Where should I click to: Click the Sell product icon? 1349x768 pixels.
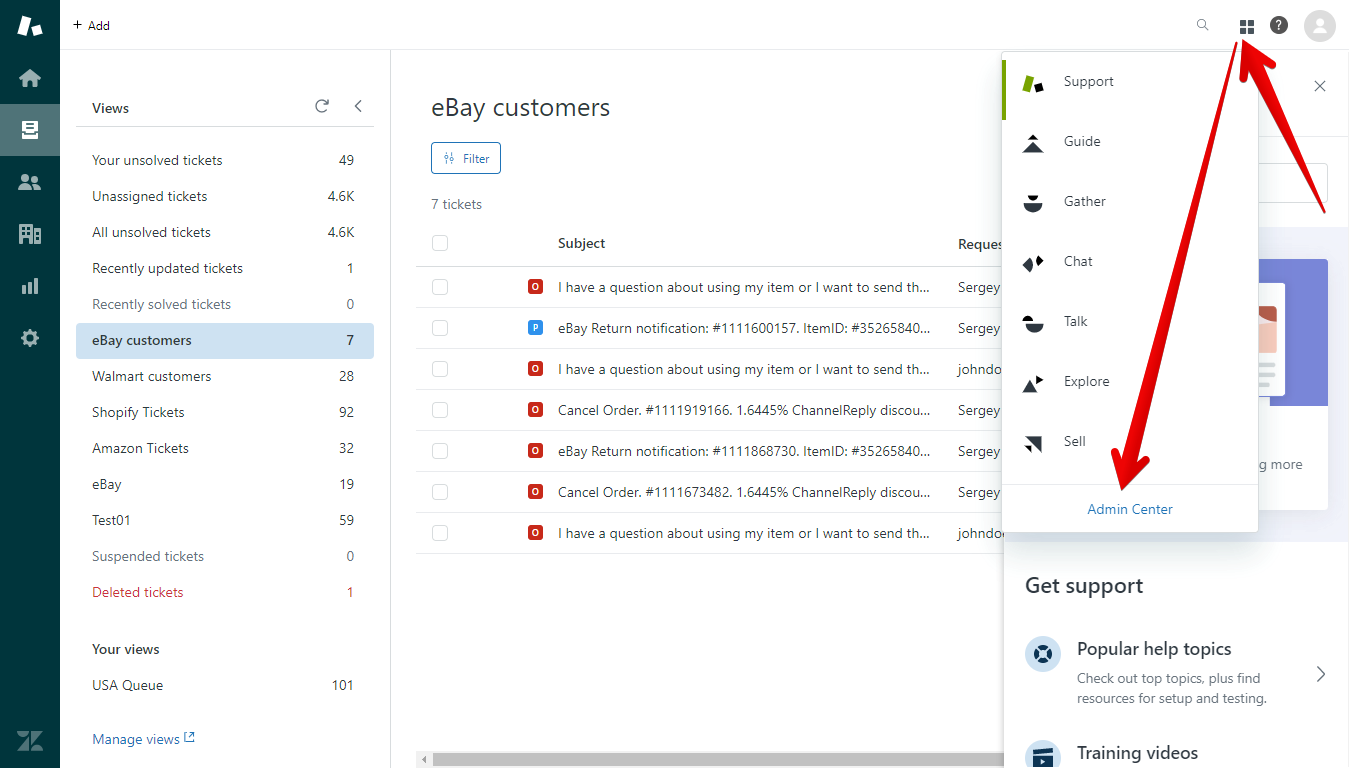pyautogui.click(x=1033, y=443)
